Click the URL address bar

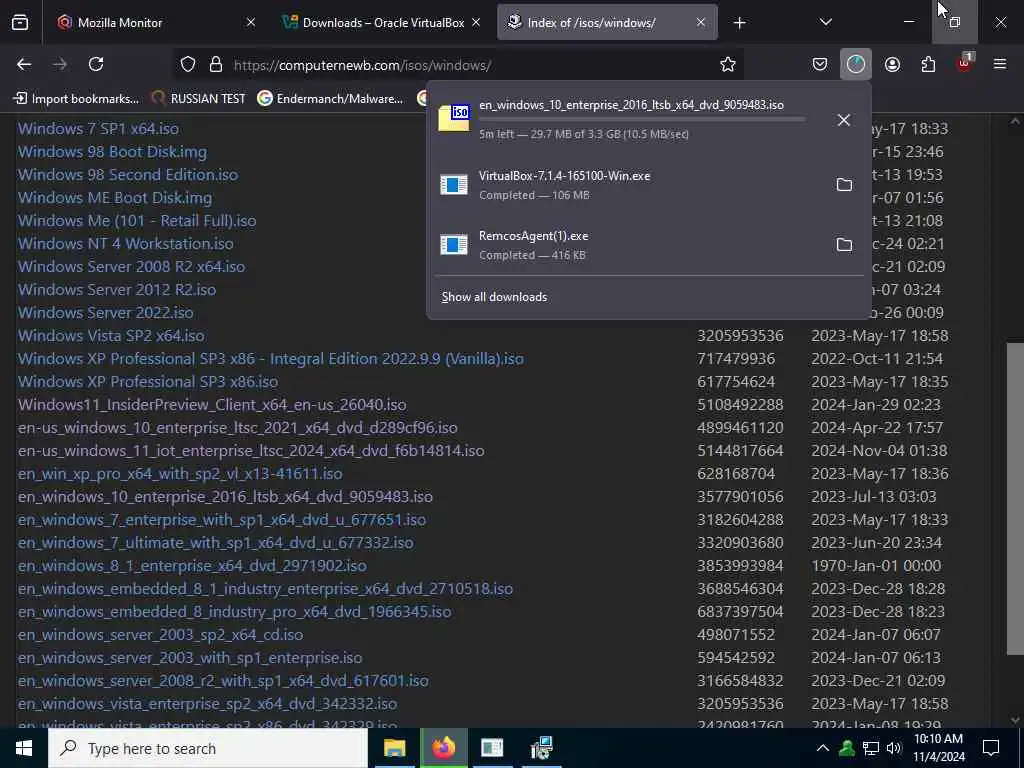tap(457, 65)
